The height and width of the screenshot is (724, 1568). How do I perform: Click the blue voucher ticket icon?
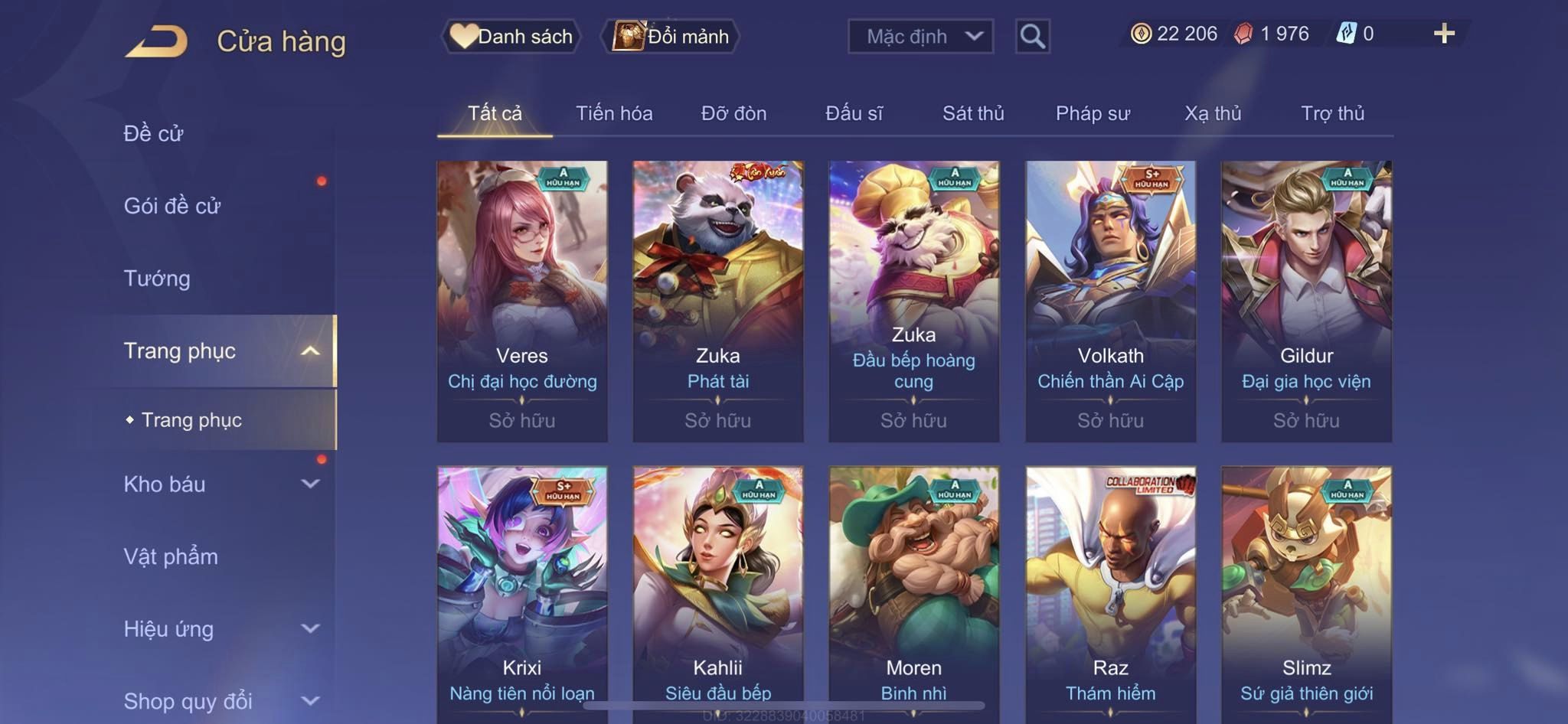tap(1346, 34)
